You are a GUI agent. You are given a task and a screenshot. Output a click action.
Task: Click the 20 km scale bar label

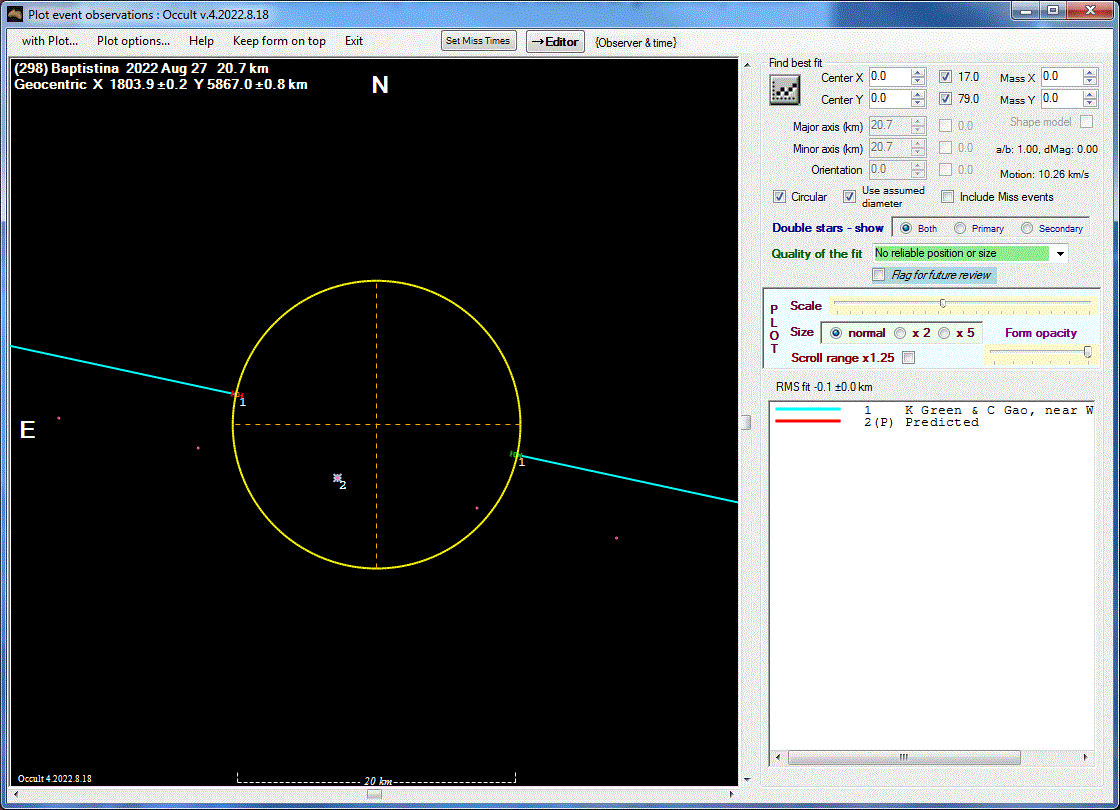378,781
